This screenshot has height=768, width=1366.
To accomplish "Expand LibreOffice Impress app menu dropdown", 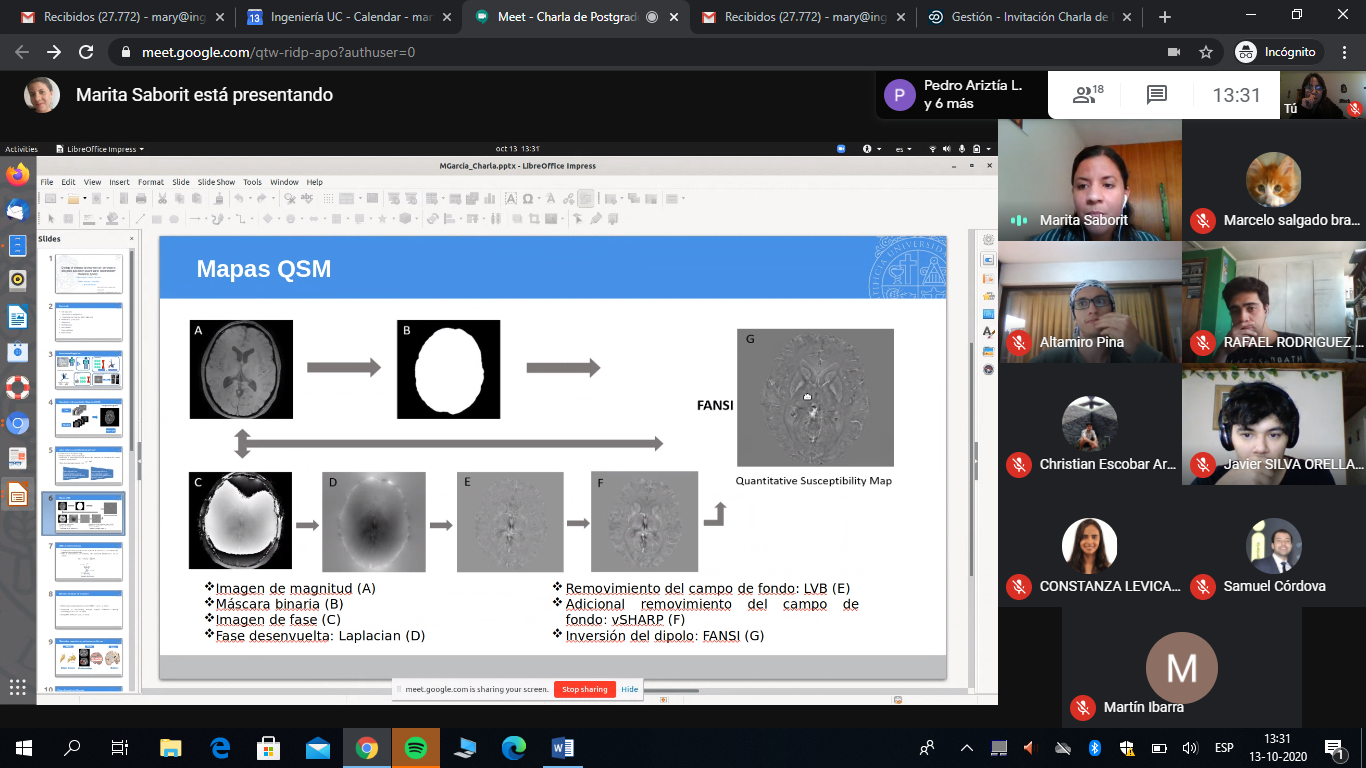I will 100,149.
